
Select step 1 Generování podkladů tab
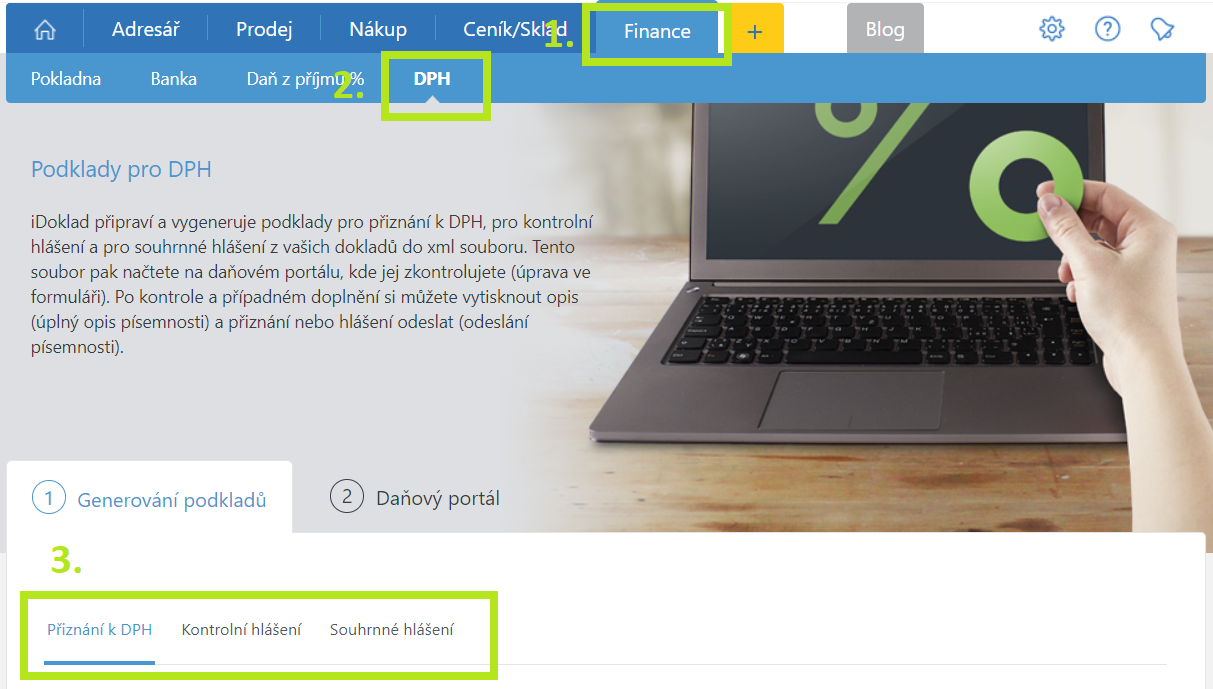pos(150,498)
